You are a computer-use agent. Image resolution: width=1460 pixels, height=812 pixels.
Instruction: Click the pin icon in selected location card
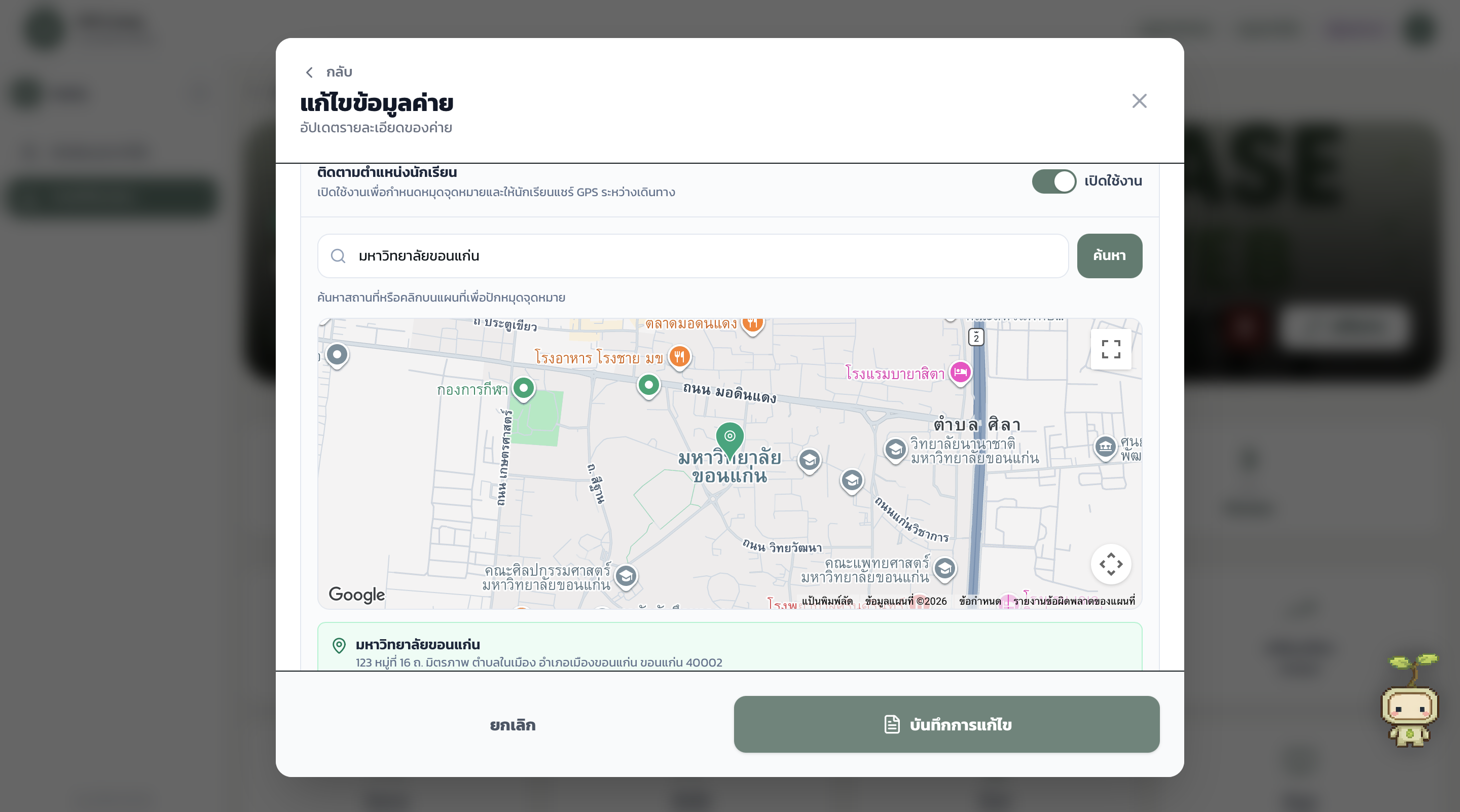[x=339, y=645]
